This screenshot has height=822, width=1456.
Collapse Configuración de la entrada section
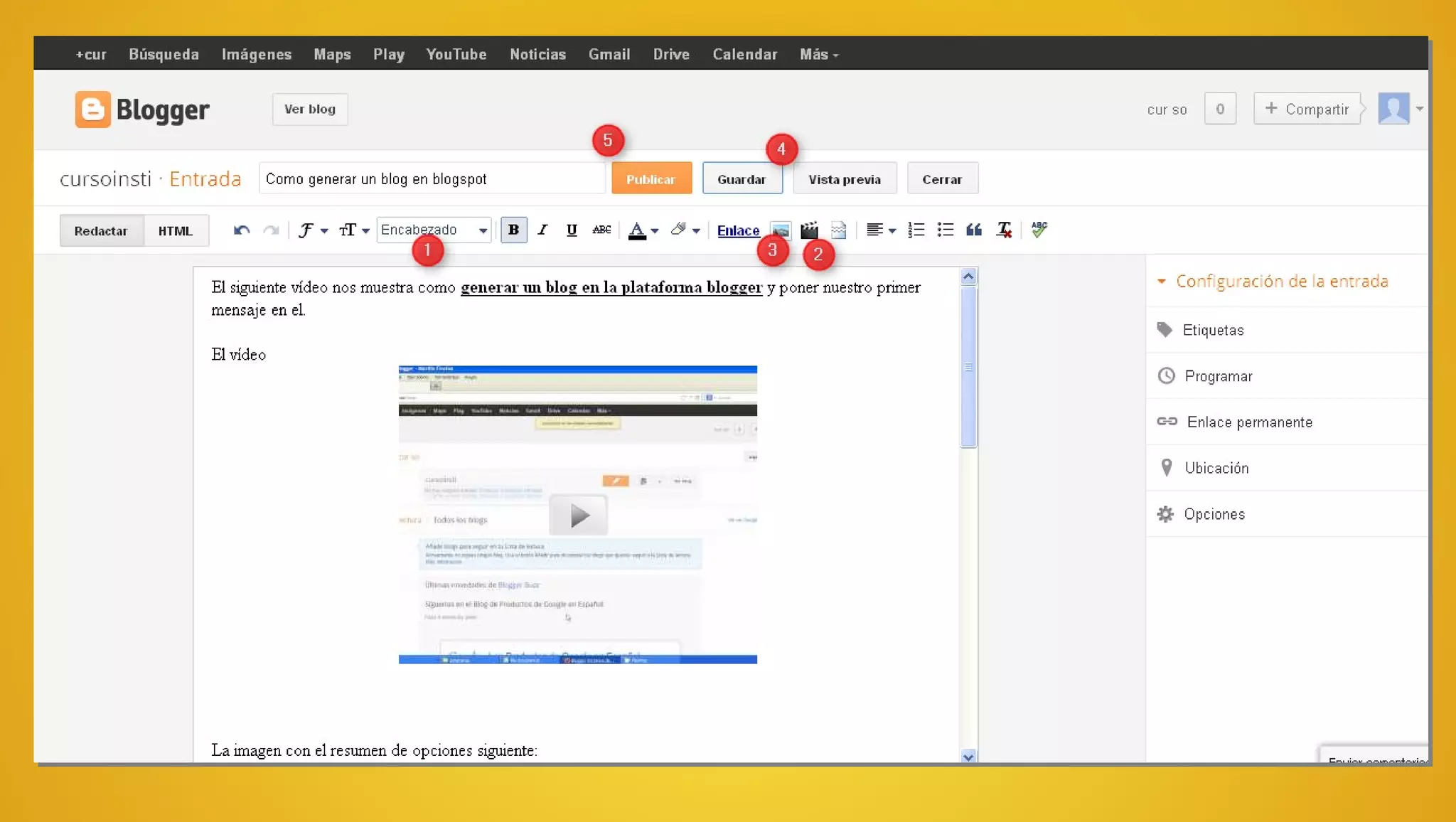coord(1273,281)
